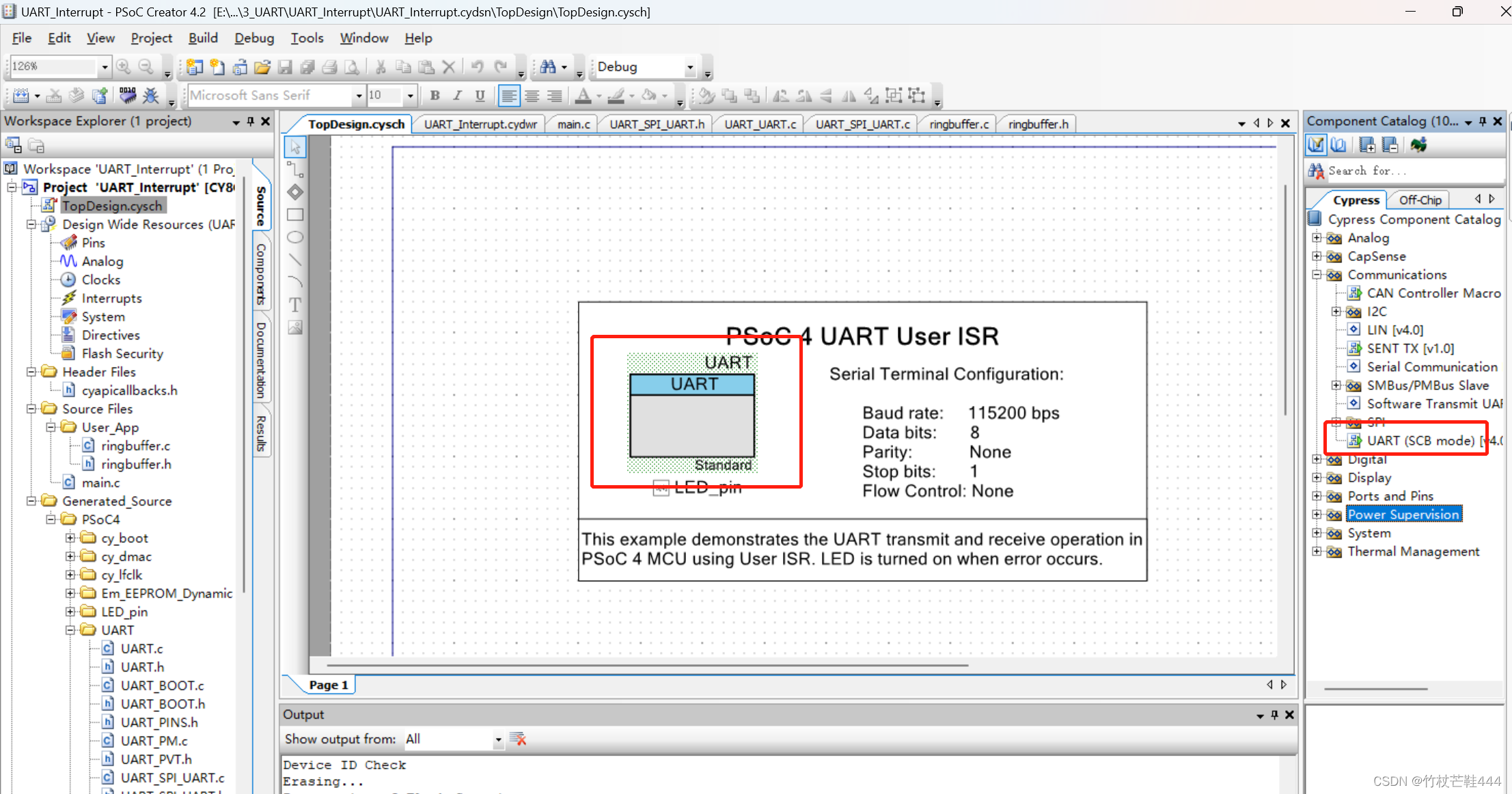The image size is (1512, 794).
Task: Open ringbuffer.c in Workspace Explorer
Action: [x=135, y=446]
